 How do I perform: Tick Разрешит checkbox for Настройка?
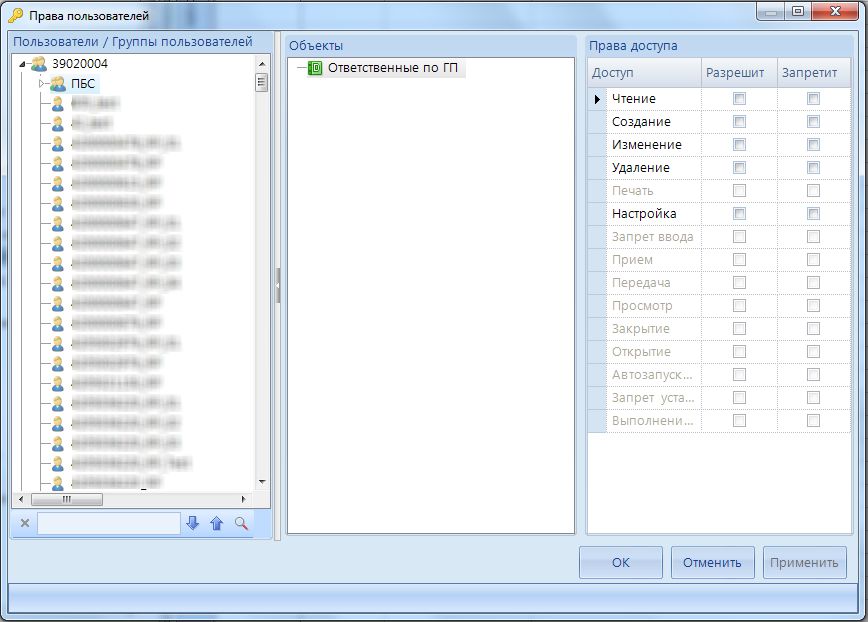(739, 213)
